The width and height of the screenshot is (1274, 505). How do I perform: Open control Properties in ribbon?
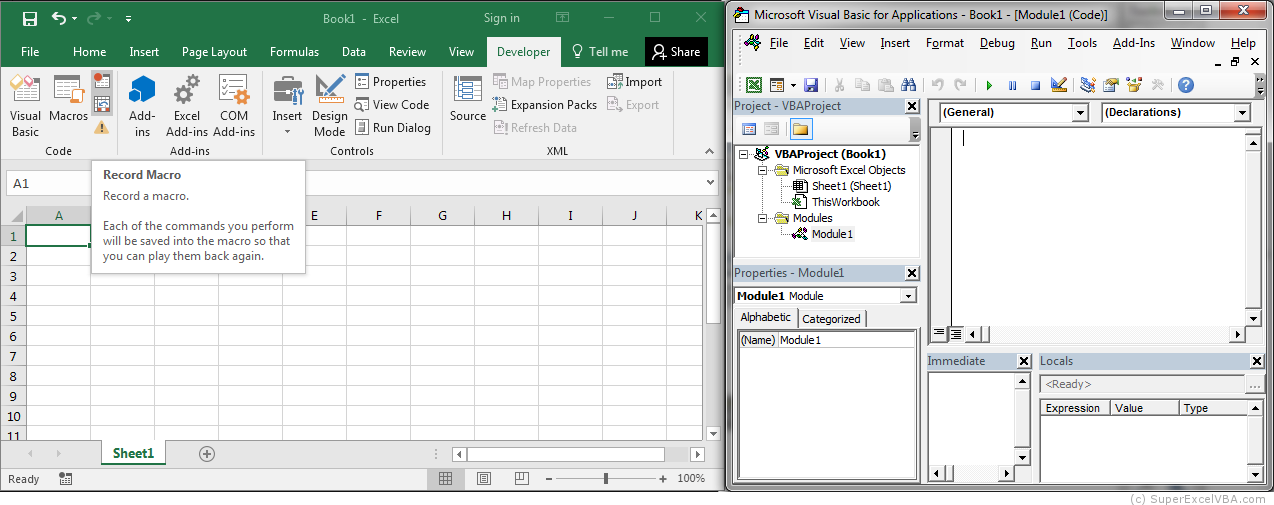coord(391,82)
